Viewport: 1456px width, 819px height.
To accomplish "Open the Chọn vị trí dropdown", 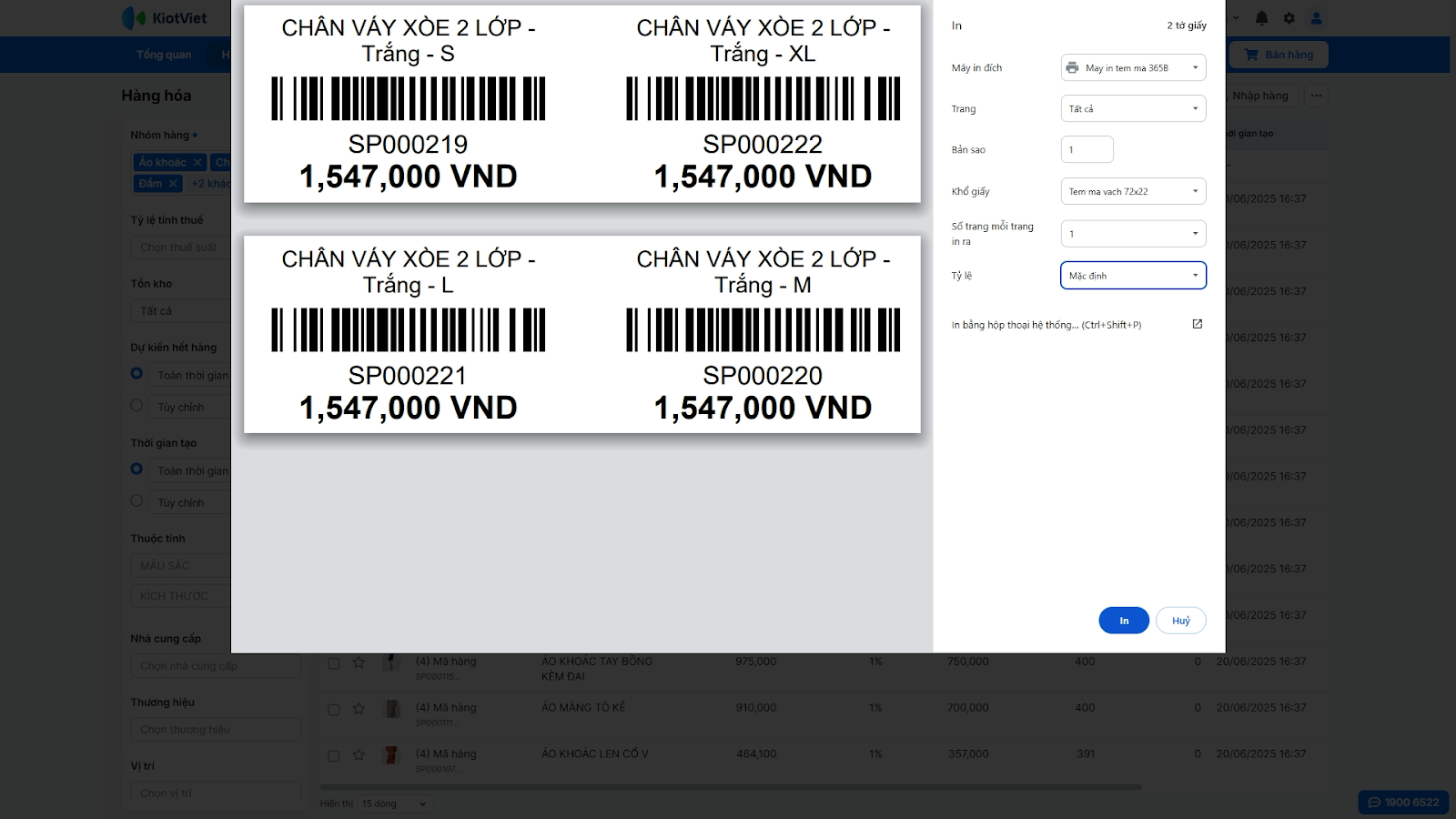I will tap(216, 794).
